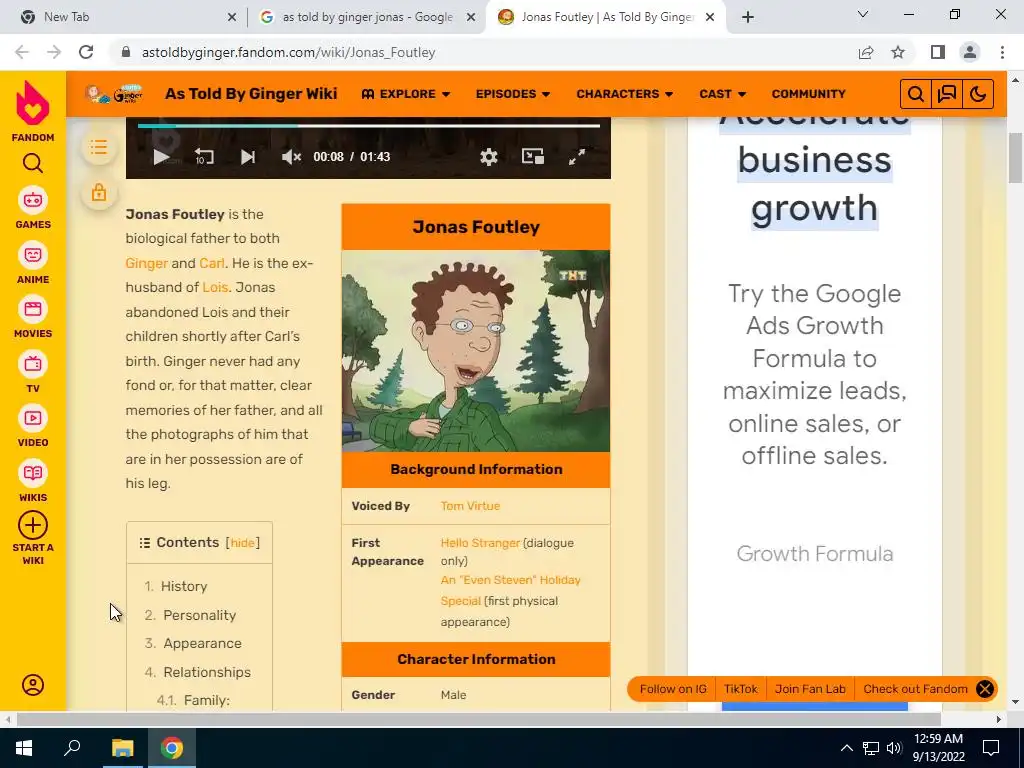Hide the Contents box
This screenshot has width=1024, height=768.
(242, 543)
